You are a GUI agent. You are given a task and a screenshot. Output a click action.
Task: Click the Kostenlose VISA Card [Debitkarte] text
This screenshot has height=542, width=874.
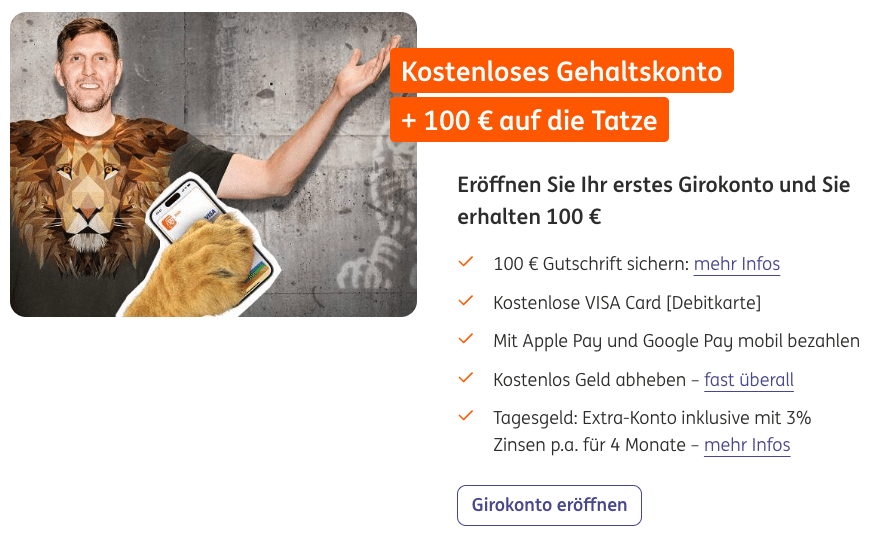click(x=627, y=303)
